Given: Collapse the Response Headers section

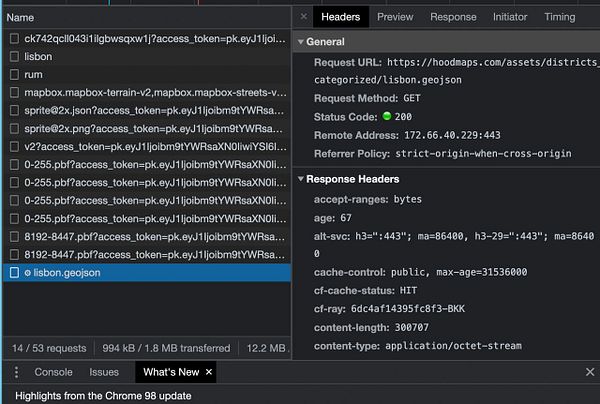Looking at the screenshot, I should coord(301,179).
